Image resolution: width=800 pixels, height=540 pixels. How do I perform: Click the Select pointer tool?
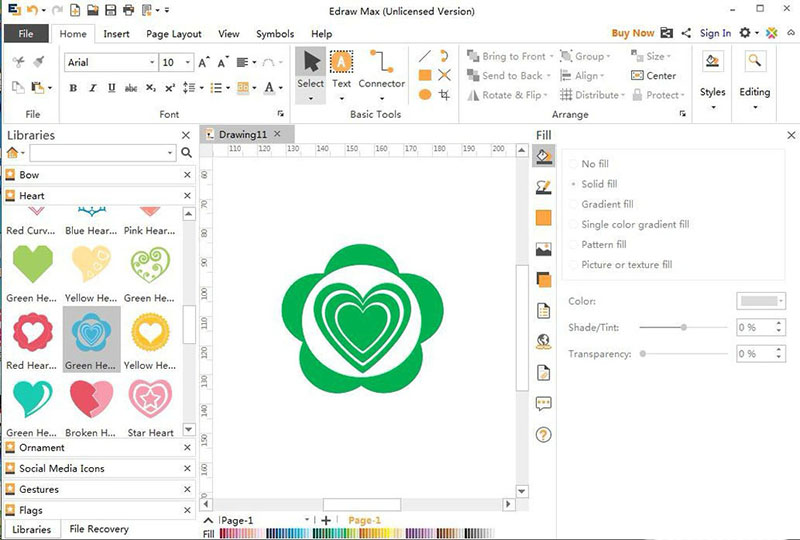pos(310,69)
